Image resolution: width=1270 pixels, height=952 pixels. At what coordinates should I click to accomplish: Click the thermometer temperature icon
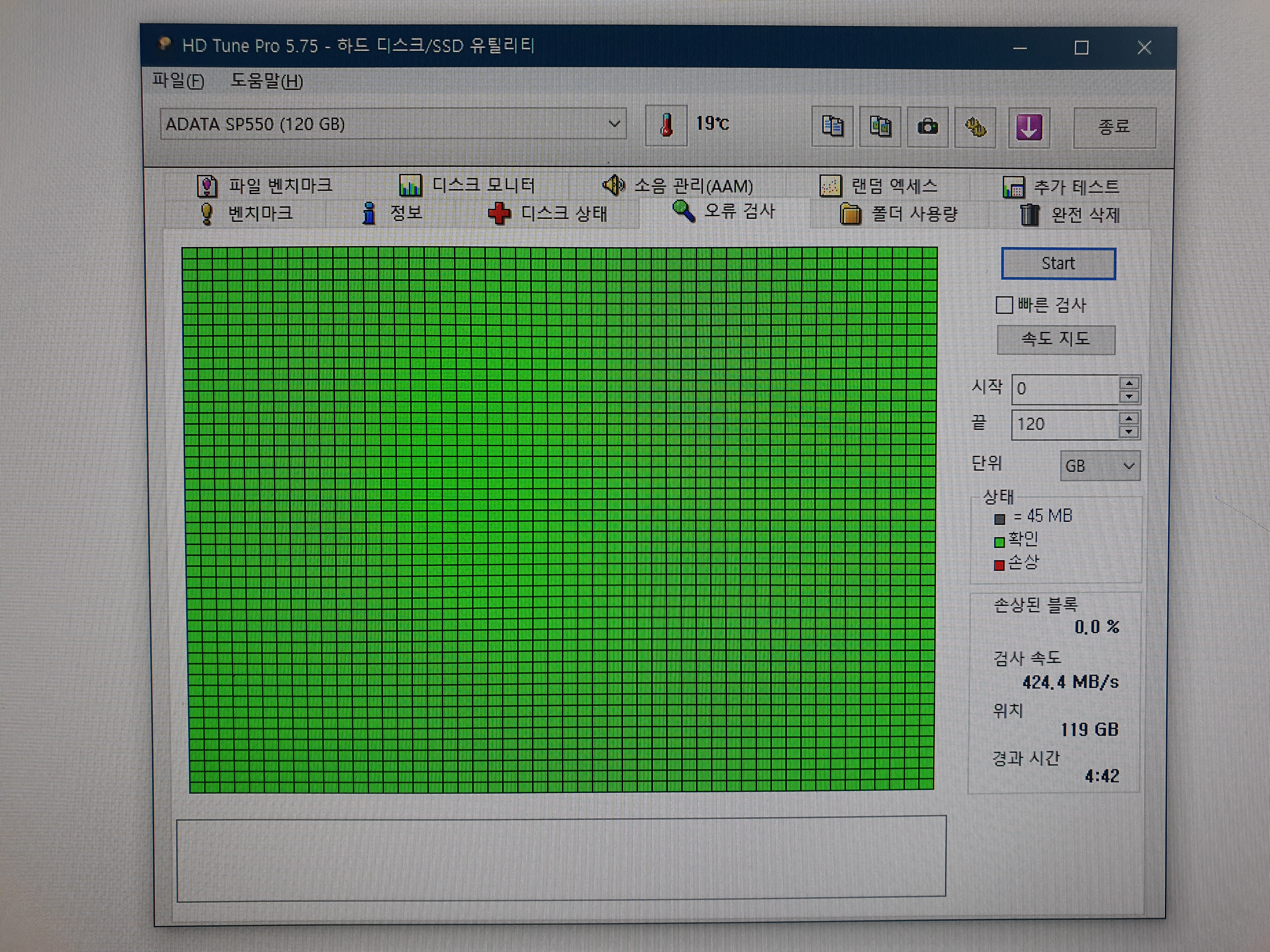[x=666, y=125]
